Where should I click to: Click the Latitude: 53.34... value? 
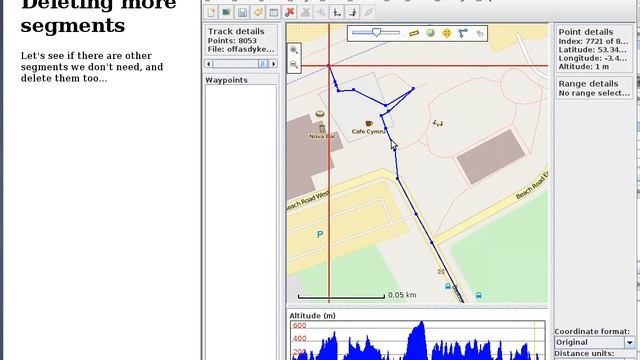592,50
